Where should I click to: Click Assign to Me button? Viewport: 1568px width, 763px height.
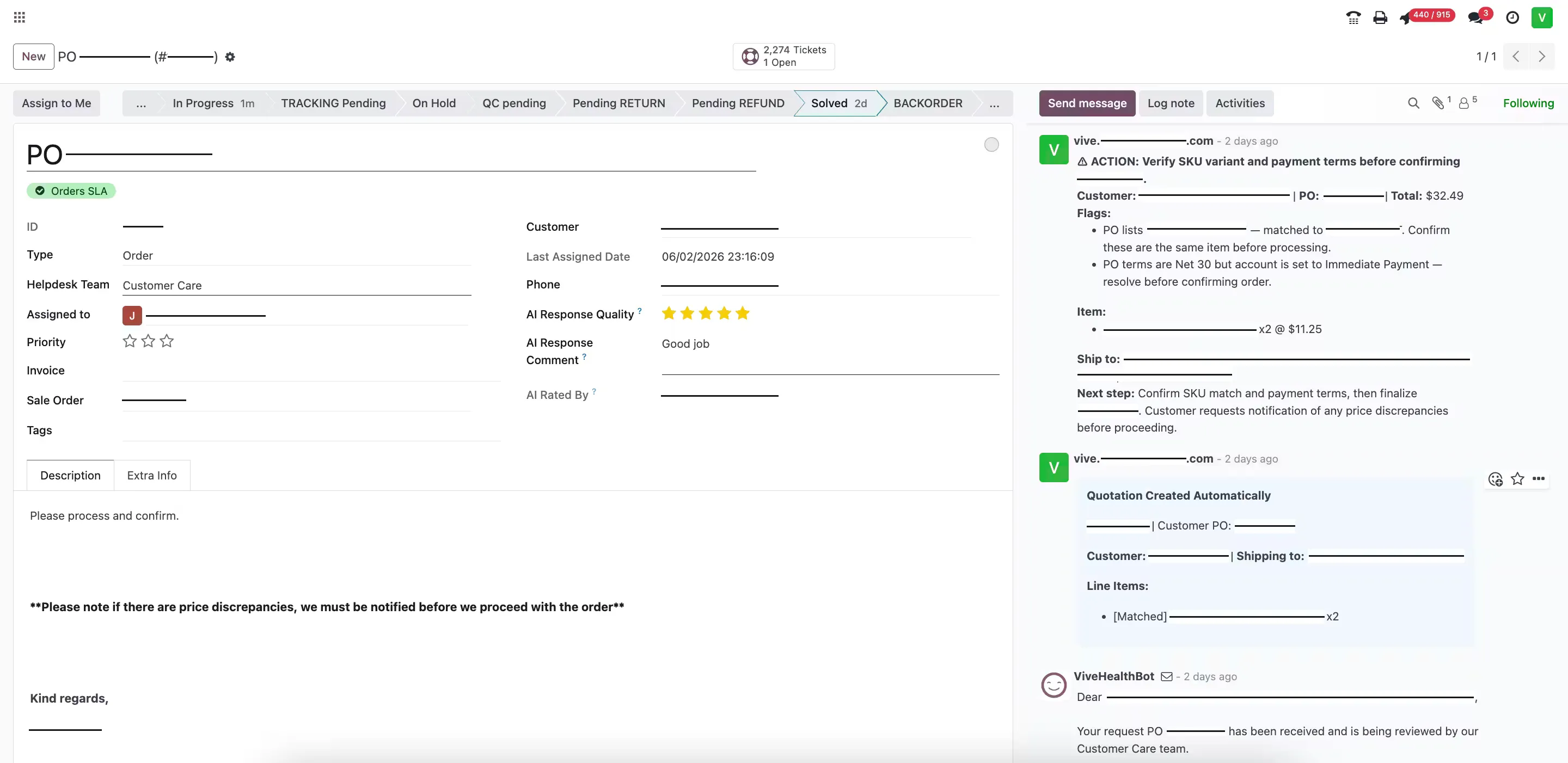pyautogui.click(x=56, y=103)
